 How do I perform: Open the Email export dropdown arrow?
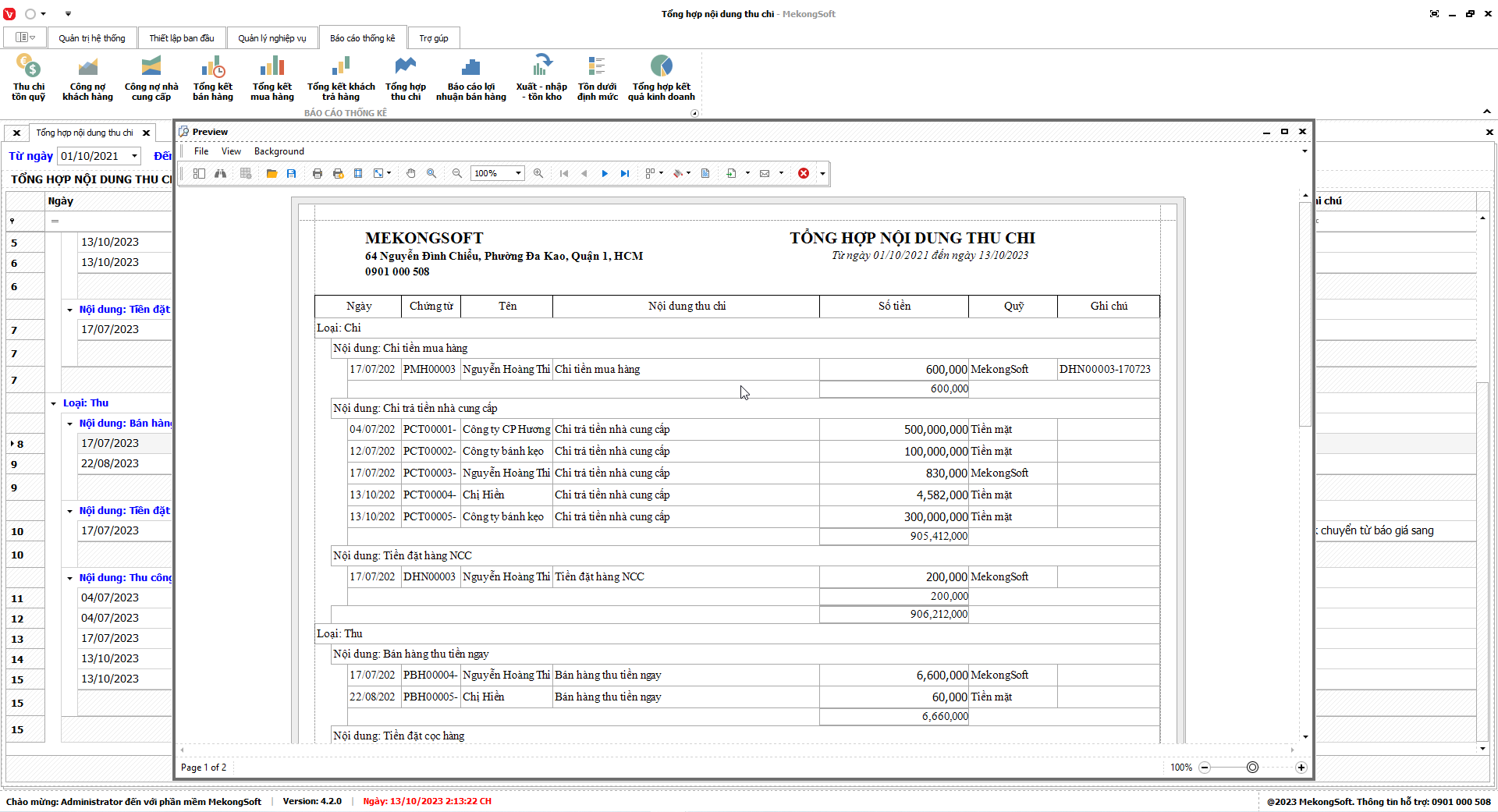(781, 173)
